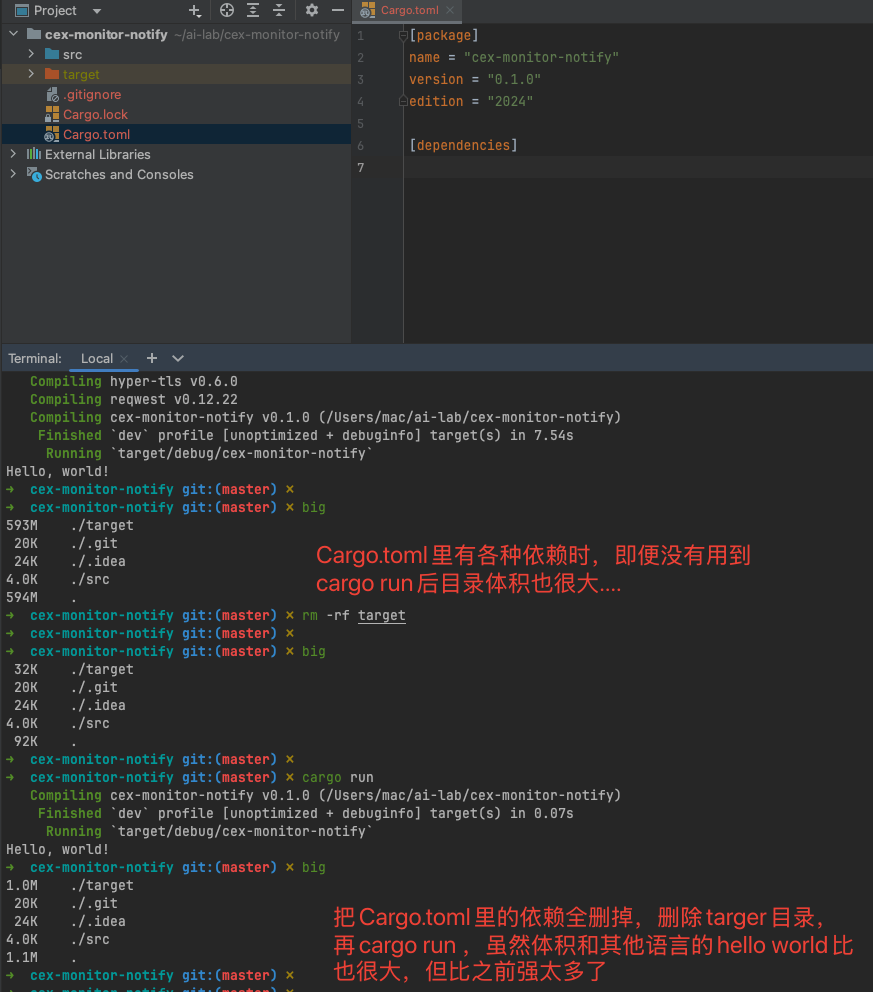The image size is (873, 992).
Task: Click the add new file plus icon in Project panel
Action: coord(195,11)
